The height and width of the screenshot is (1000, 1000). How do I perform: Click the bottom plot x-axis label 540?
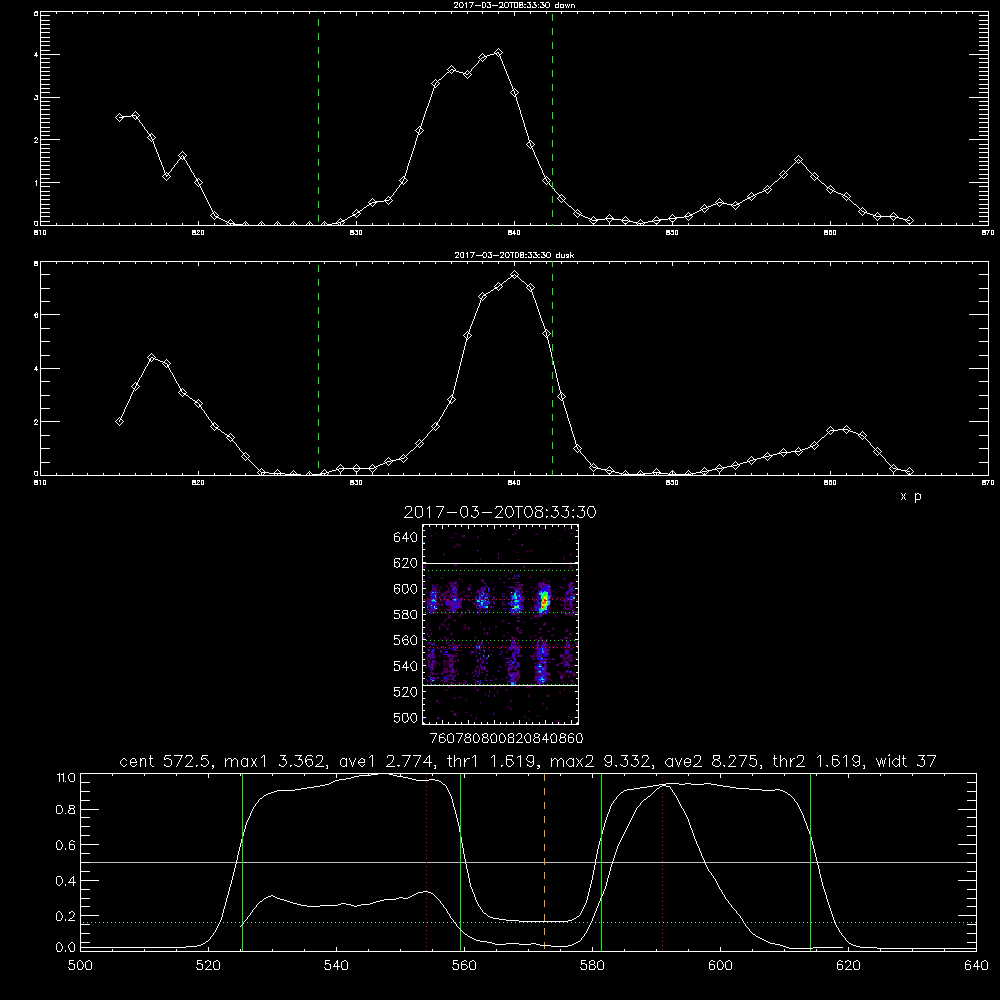tap(336, 966)
